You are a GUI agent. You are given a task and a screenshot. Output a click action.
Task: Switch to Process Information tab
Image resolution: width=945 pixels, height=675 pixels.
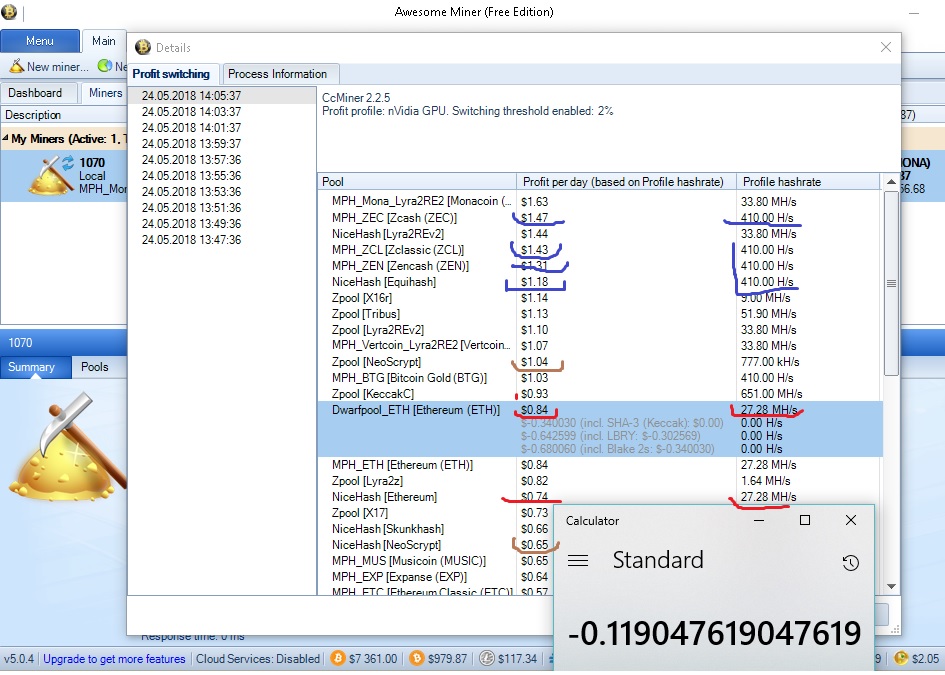(x=277, y=74)
